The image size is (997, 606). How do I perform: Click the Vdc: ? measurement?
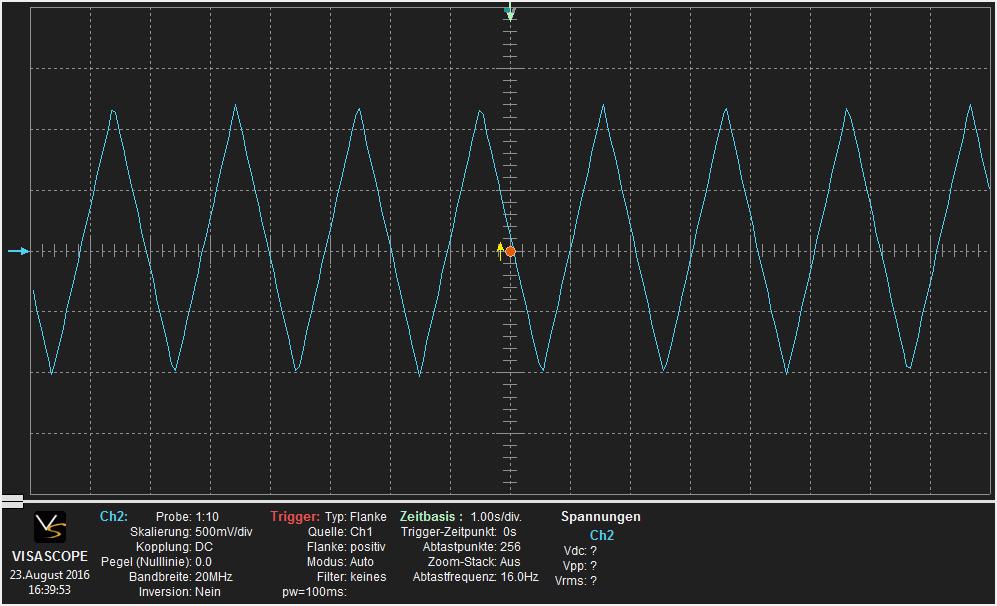click(580, 551)
